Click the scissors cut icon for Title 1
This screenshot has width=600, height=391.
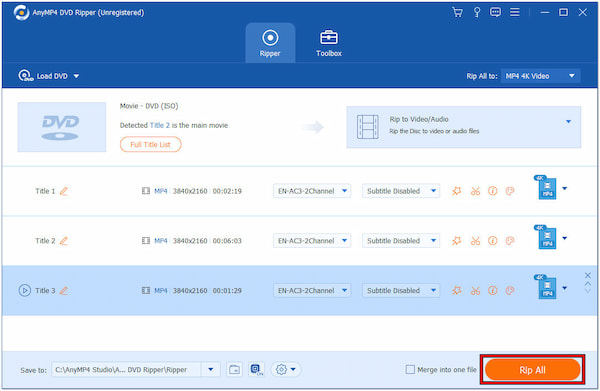tap(475, 191)
